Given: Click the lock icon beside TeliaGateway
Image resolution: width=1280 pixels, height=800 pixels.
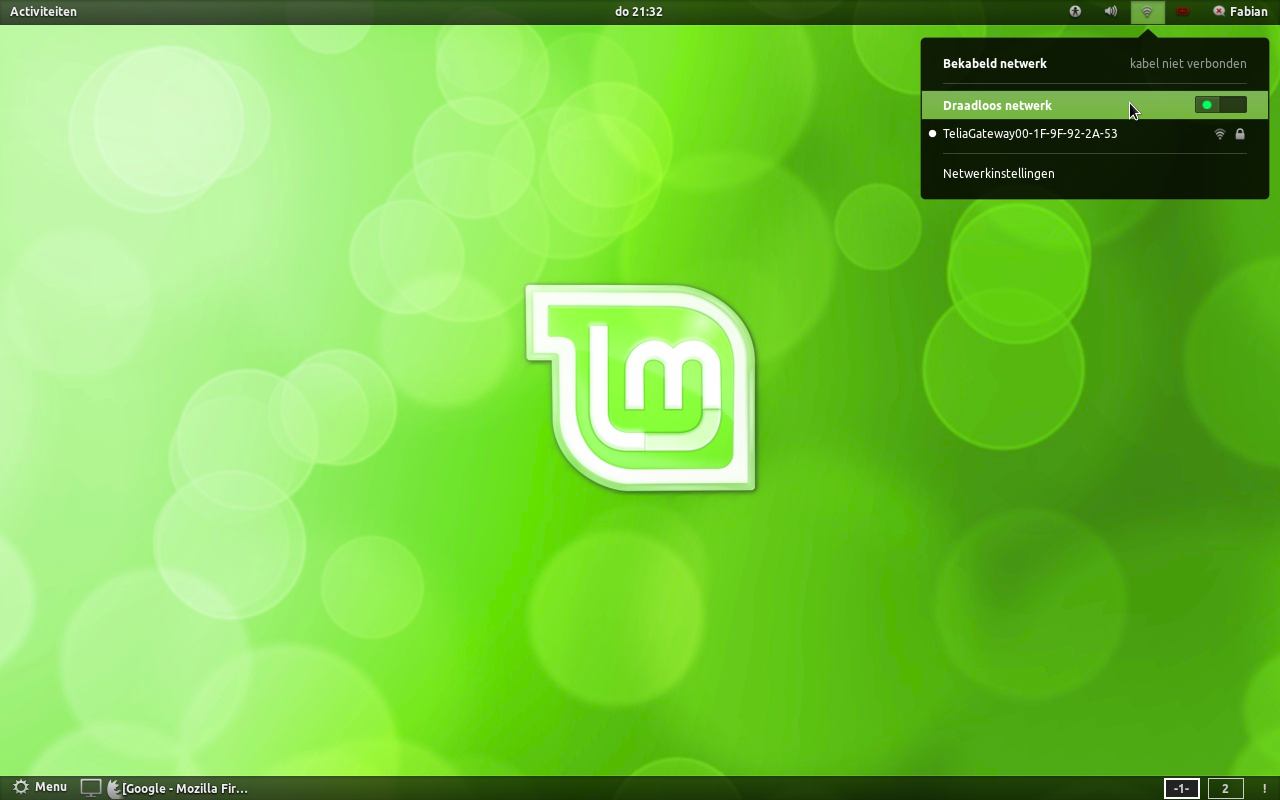Looking at the screenshot, I should (1240, 134).
